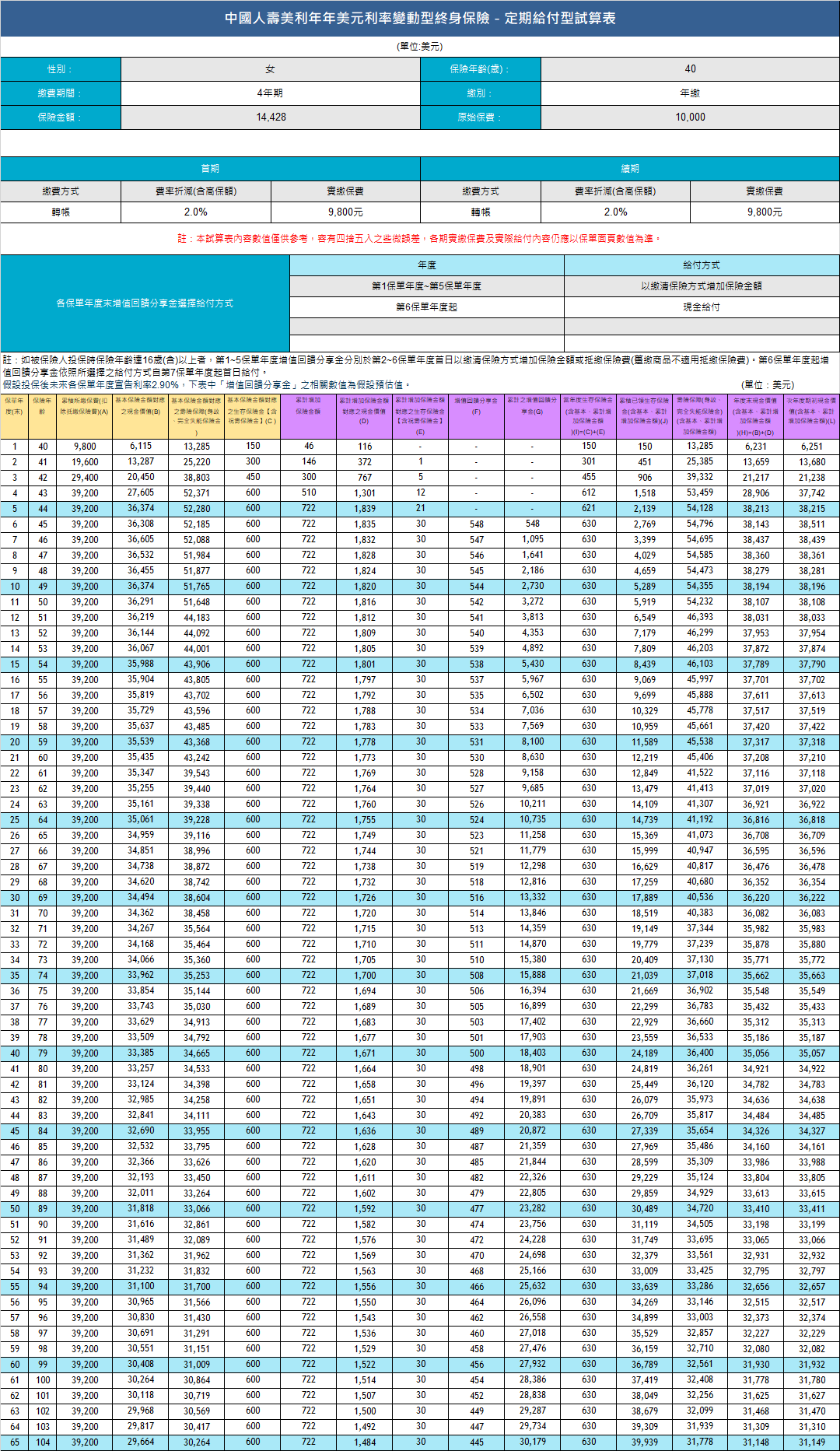The image size is (840, 1451).
Task: Select the 4年期 payment period value
Action: pos(271,93)
